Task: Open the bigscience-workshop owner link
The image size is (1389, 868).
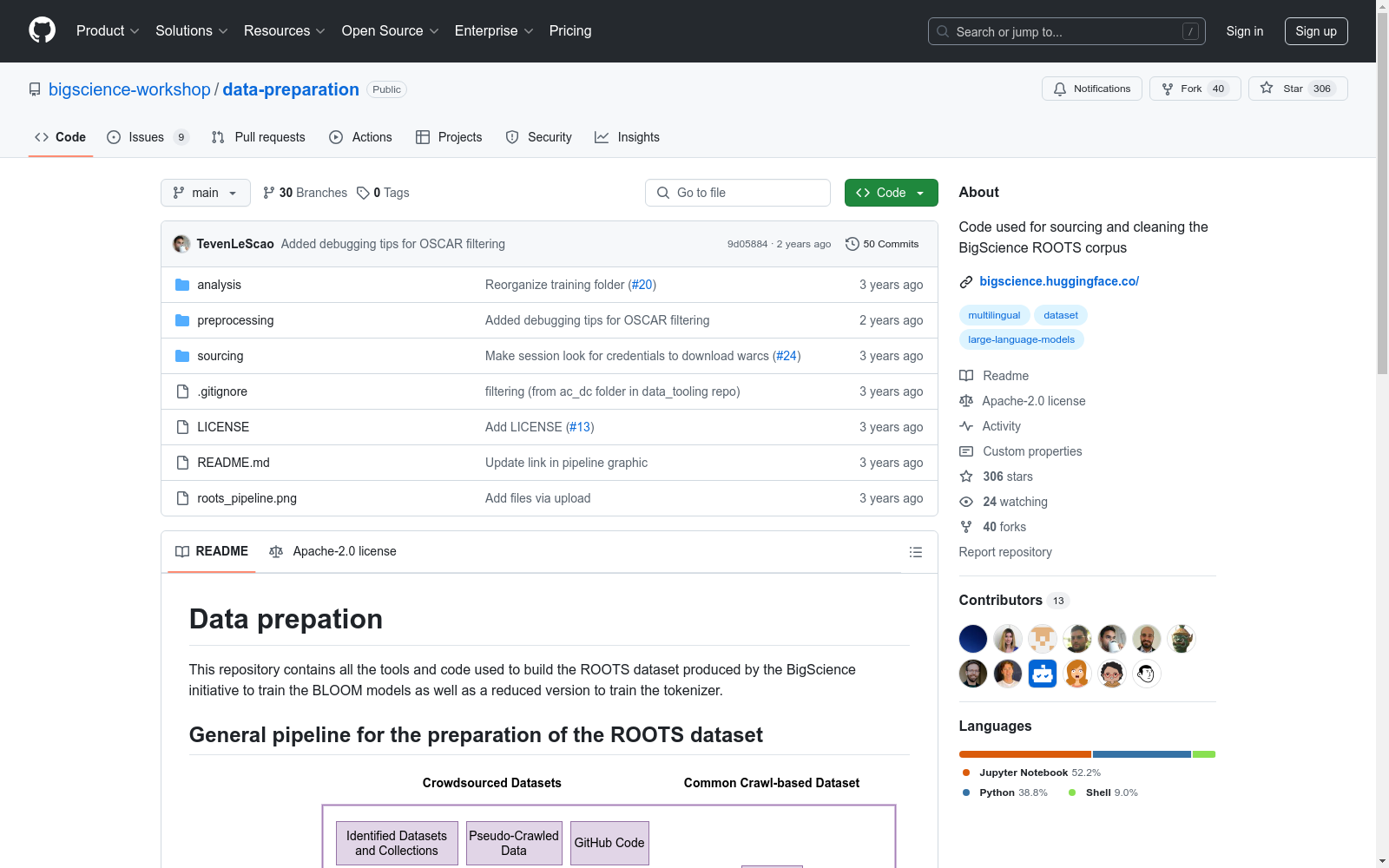Action: 129,89
